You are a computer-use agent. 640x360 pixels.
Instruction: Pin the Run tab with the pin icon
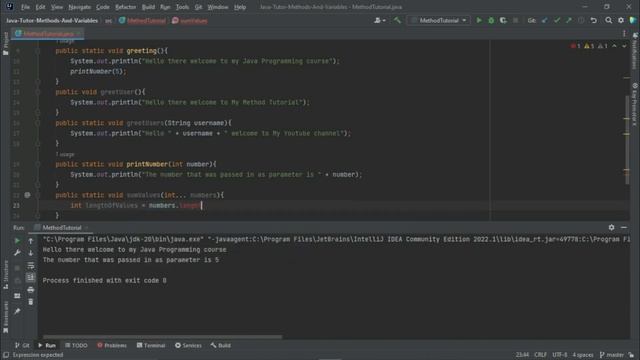click(17, 311)
